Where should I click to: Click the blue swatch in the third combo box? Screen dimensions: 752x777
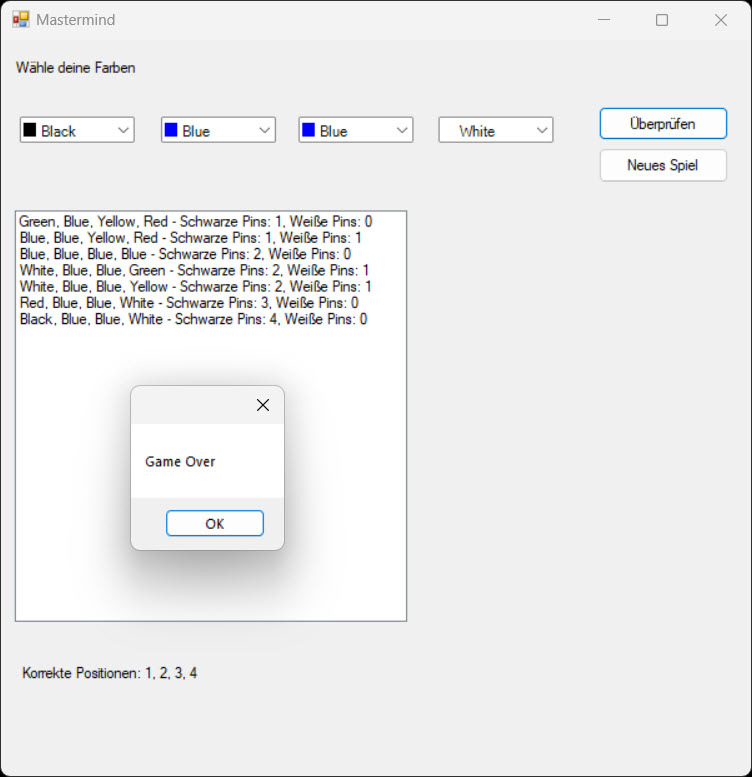[x=308, y=130]
